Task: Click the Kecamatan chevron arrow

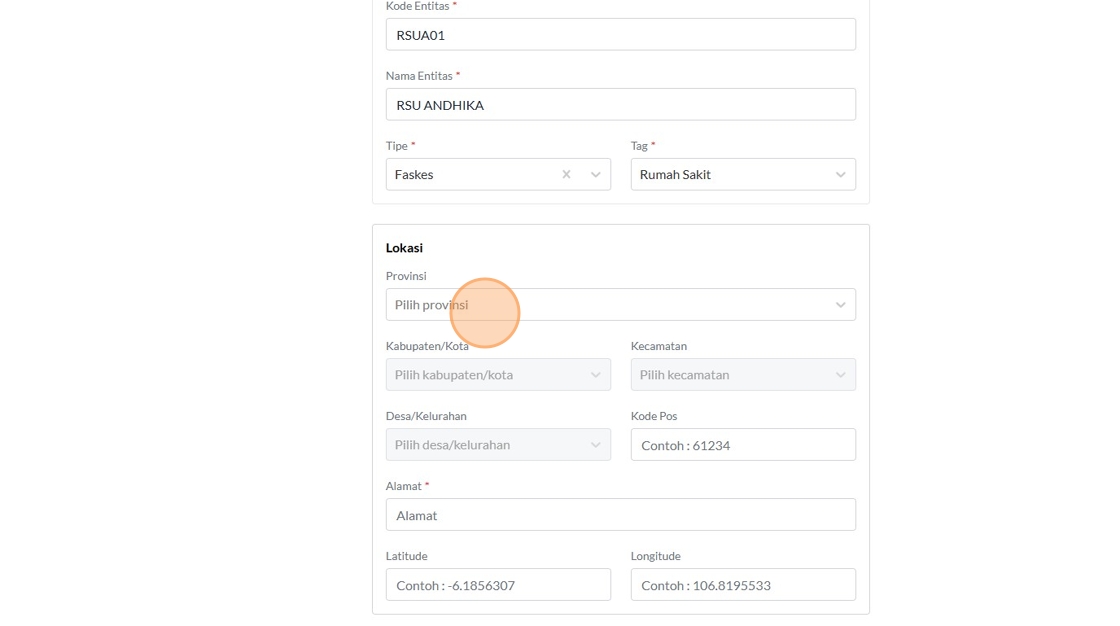Action: (840, 375)
